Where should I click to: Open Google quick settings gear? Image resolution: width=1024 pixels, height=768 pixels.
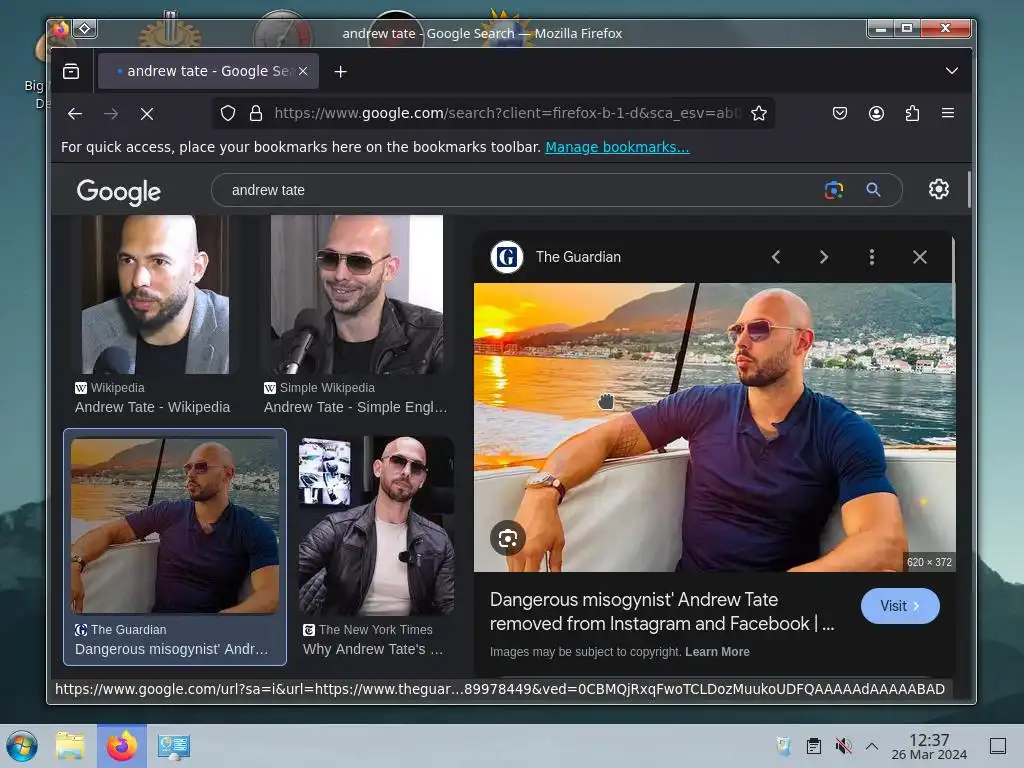(x=938, y=189)
